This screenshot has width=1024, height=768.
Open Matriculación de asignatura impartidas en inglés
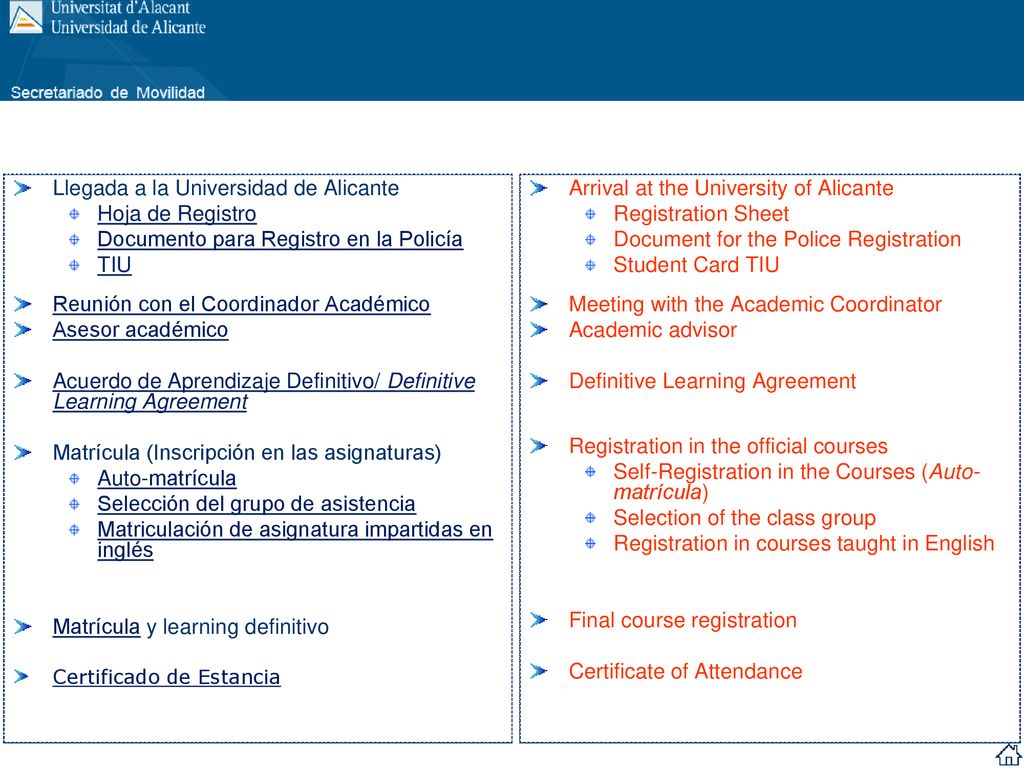click(295, 539)
